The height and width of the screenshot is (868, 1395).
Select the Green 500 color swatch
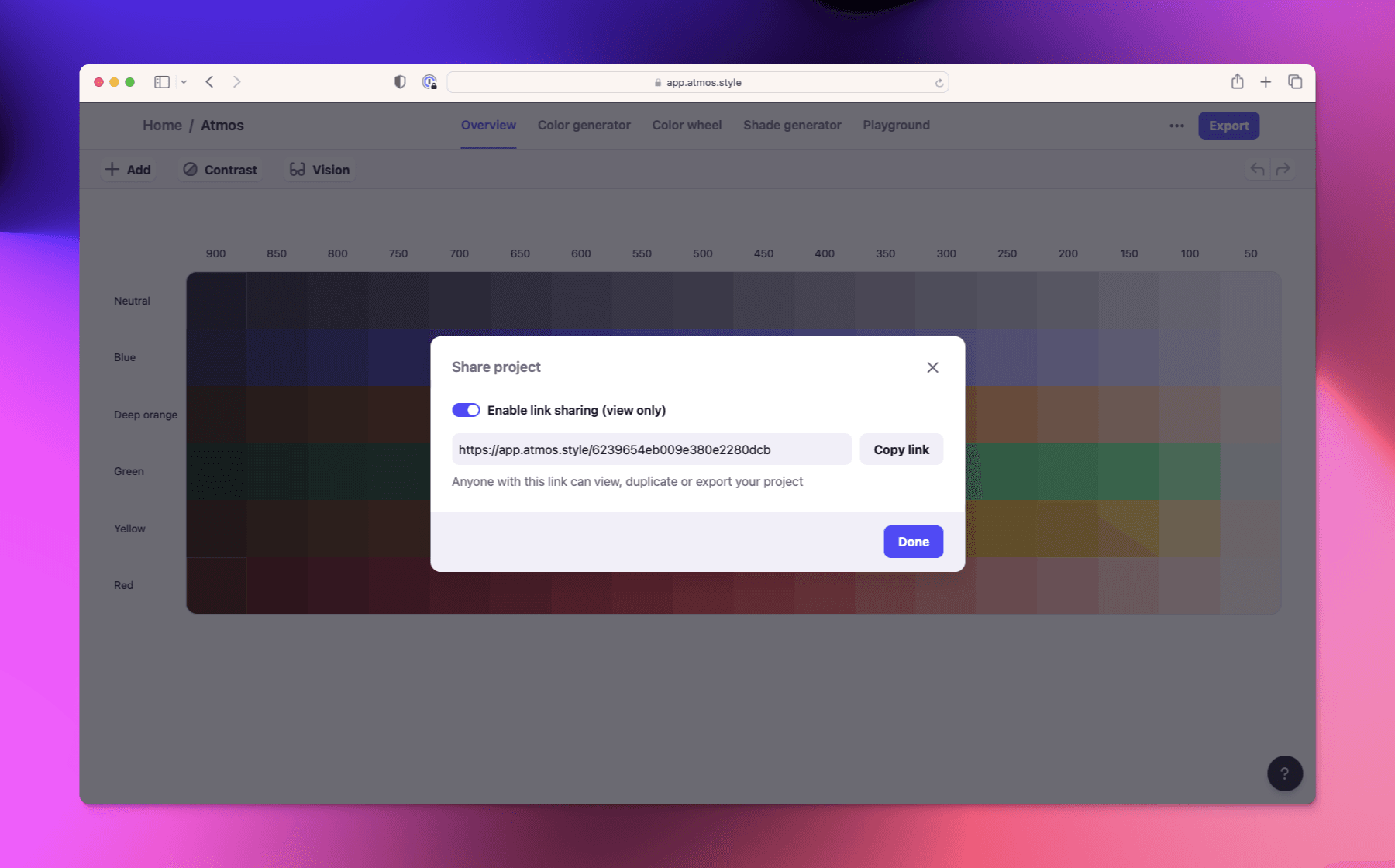coord(703,470)
